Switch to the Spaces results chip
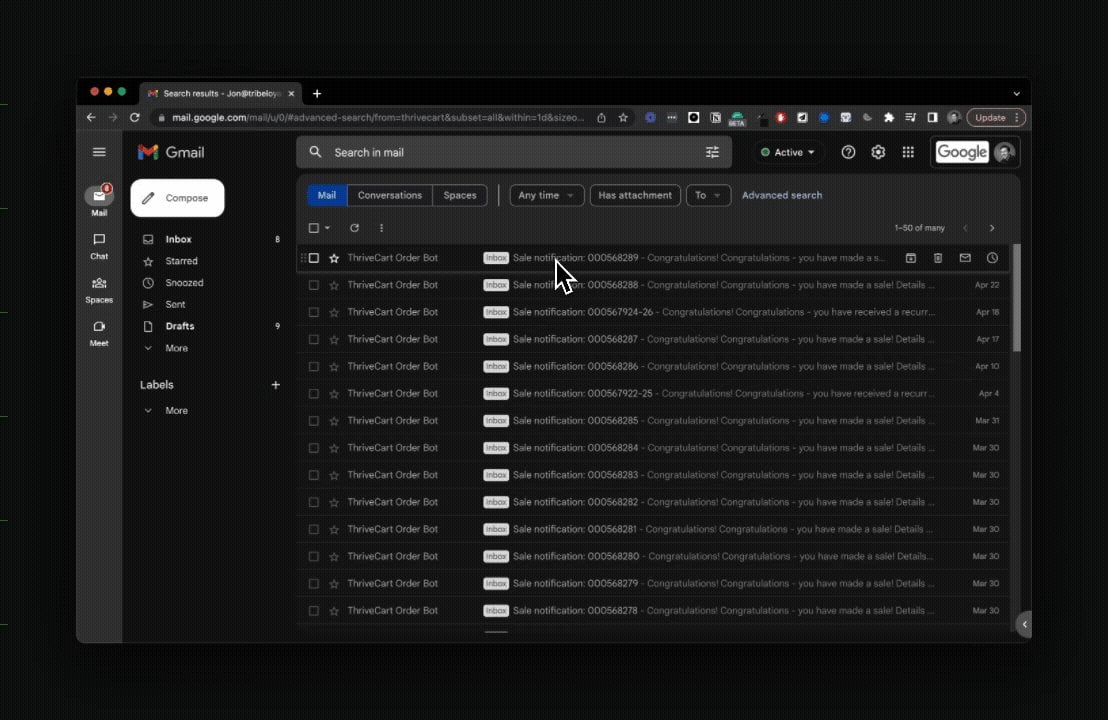This screenshot has height=720, width=1108. coord(460,195)
